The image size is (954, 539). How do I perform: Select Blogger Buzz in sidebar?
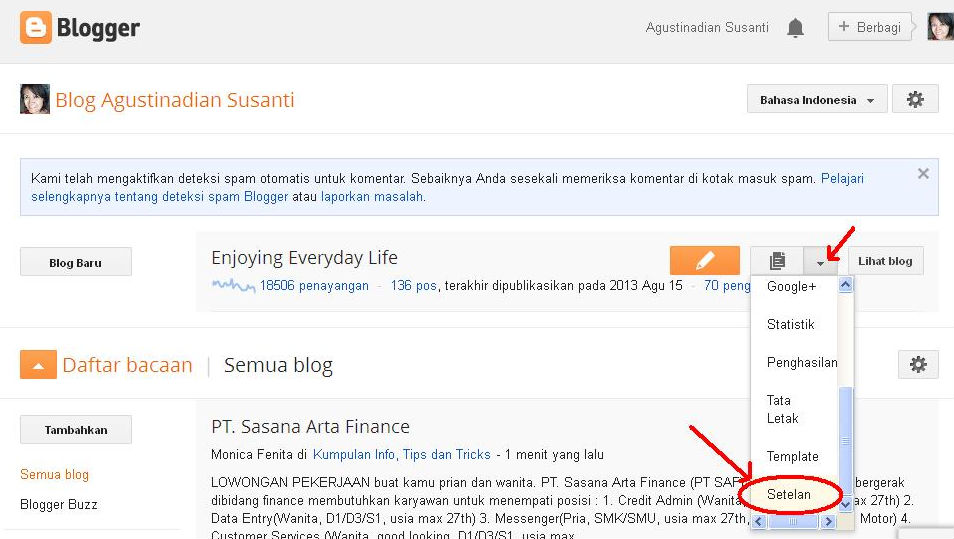58,504
